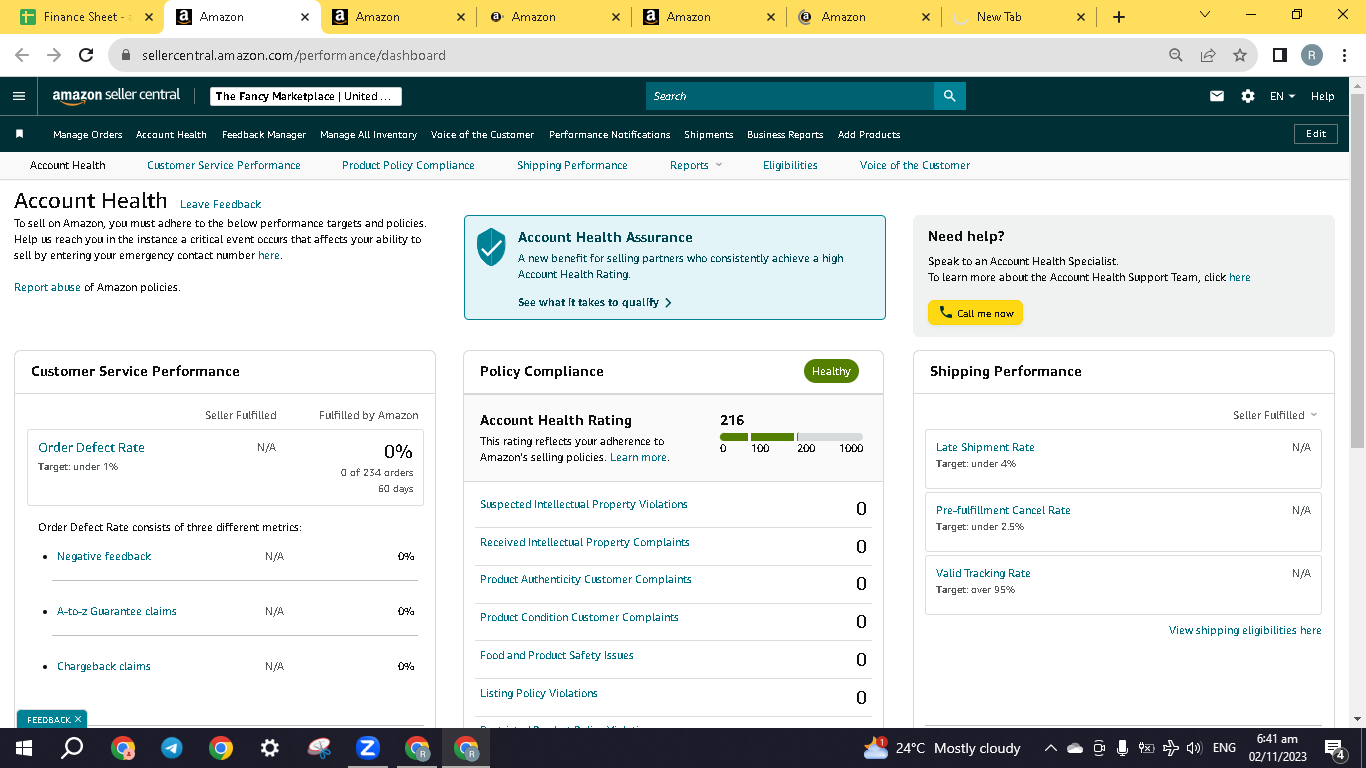Click the Account Health Rating progress bar
Viewport: 1366px width, 768px height.
[791, 437]
